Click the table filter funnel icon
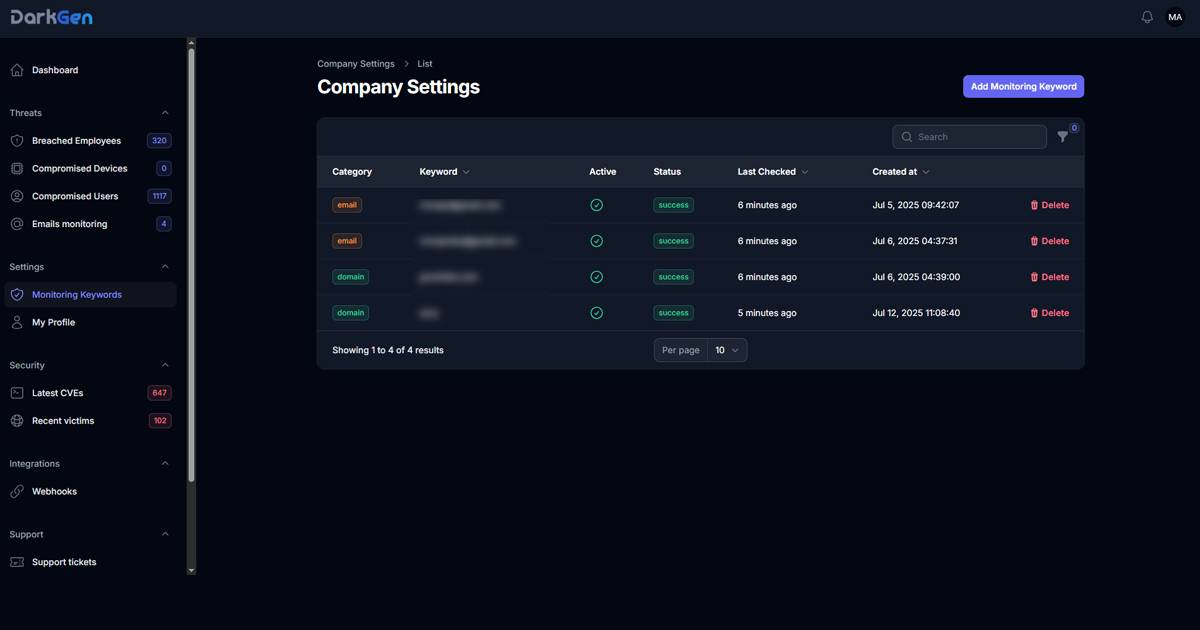This screenshot has width=1200, height=630. pyautogui.click(x=1063, y=137)
